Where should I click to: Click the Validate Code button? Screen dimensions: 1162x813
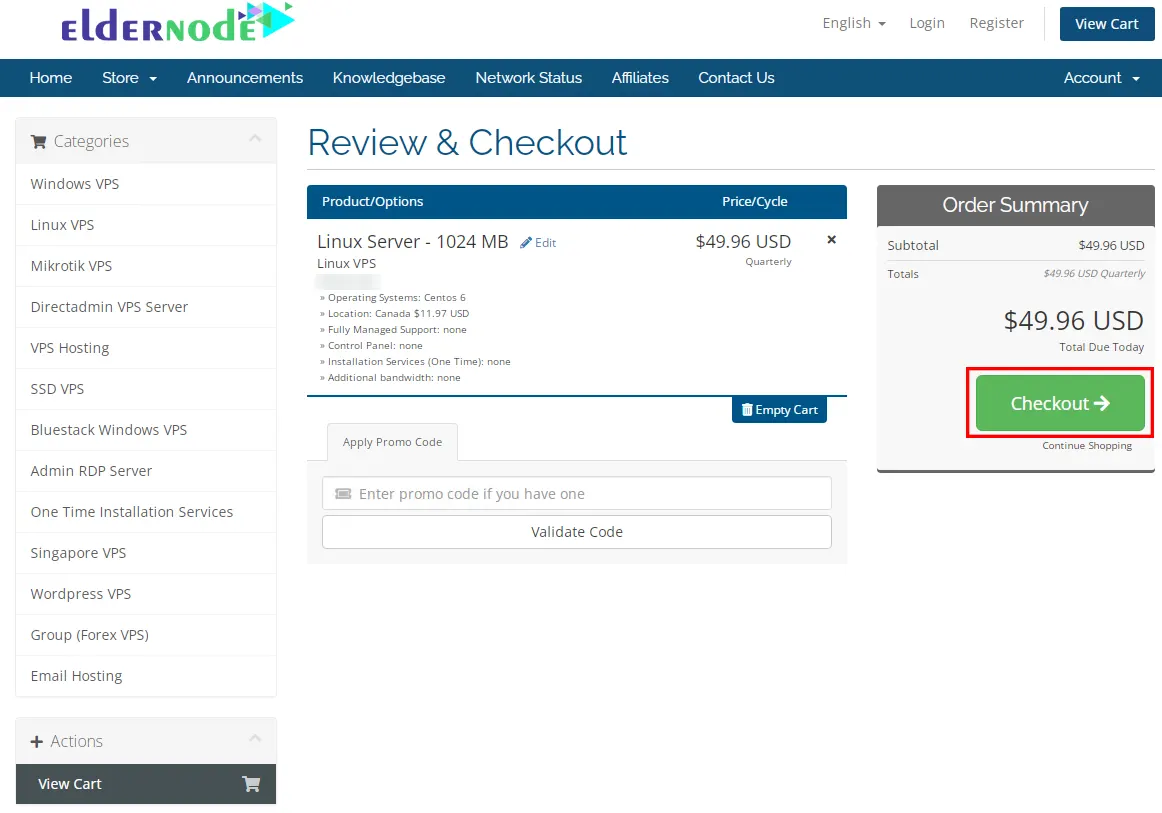pos(576,531)
